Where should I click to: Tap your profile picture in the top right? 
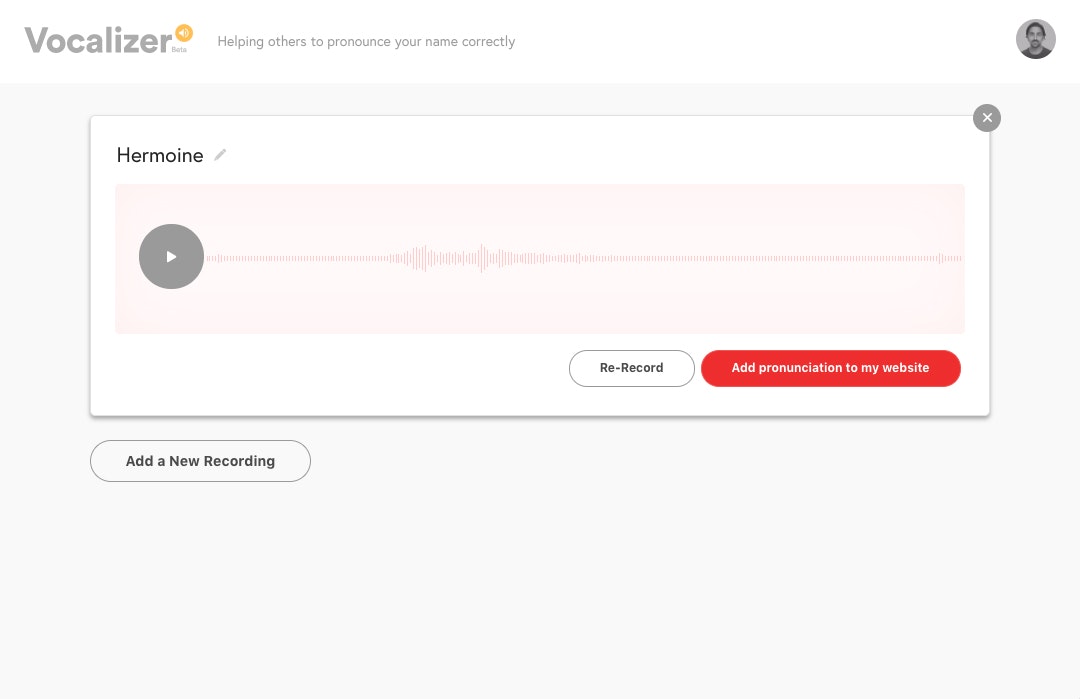(1036, 39)
